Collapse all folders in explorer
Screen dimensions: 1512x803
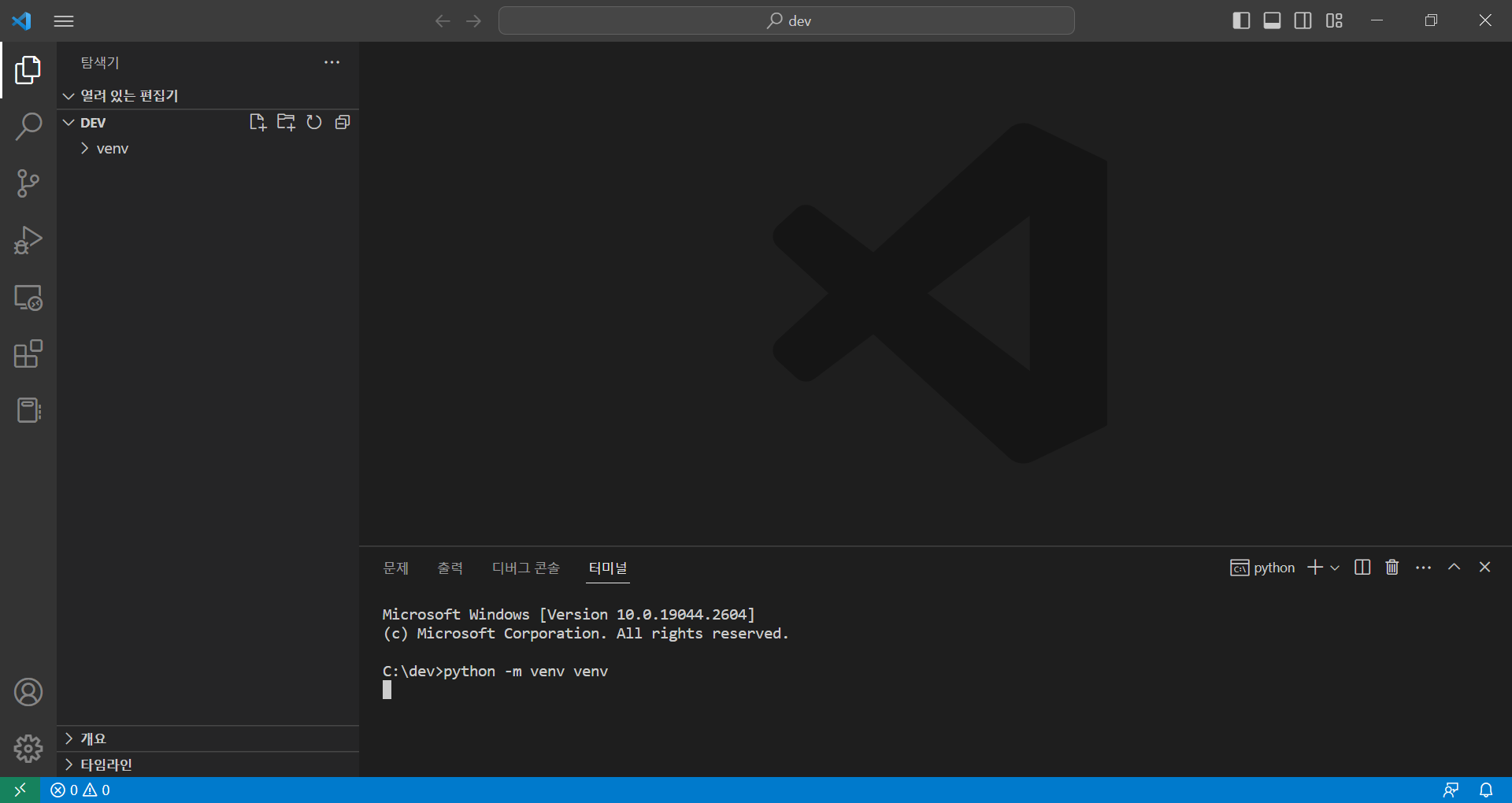click(343, 122)
